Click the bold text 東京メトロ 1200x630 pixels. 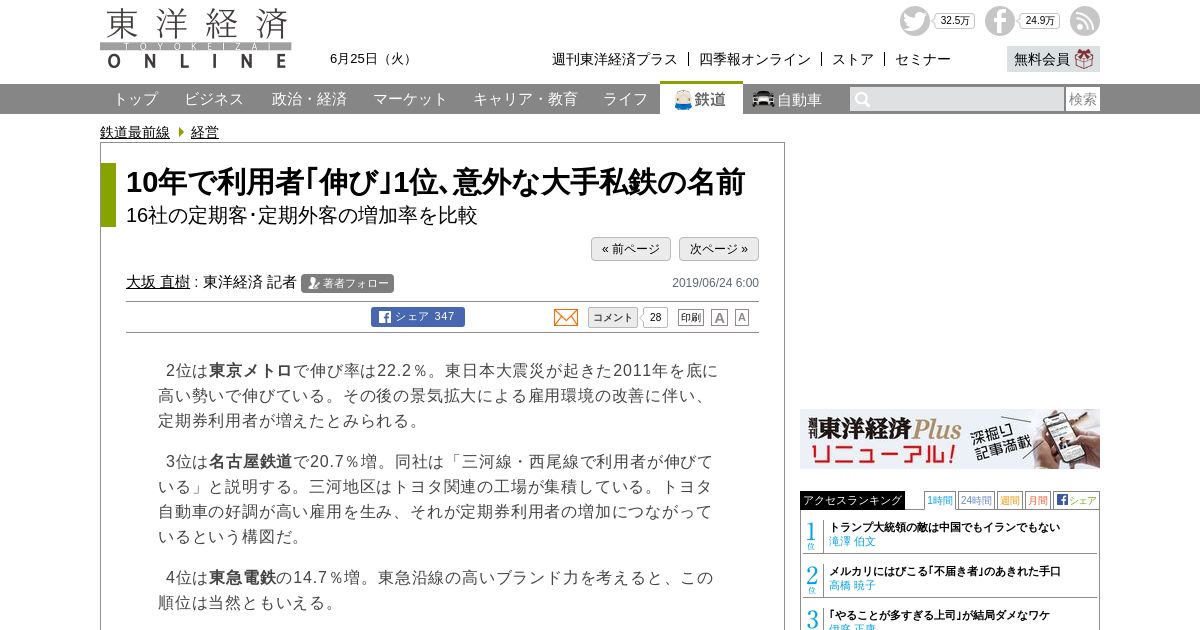[251, 370]
